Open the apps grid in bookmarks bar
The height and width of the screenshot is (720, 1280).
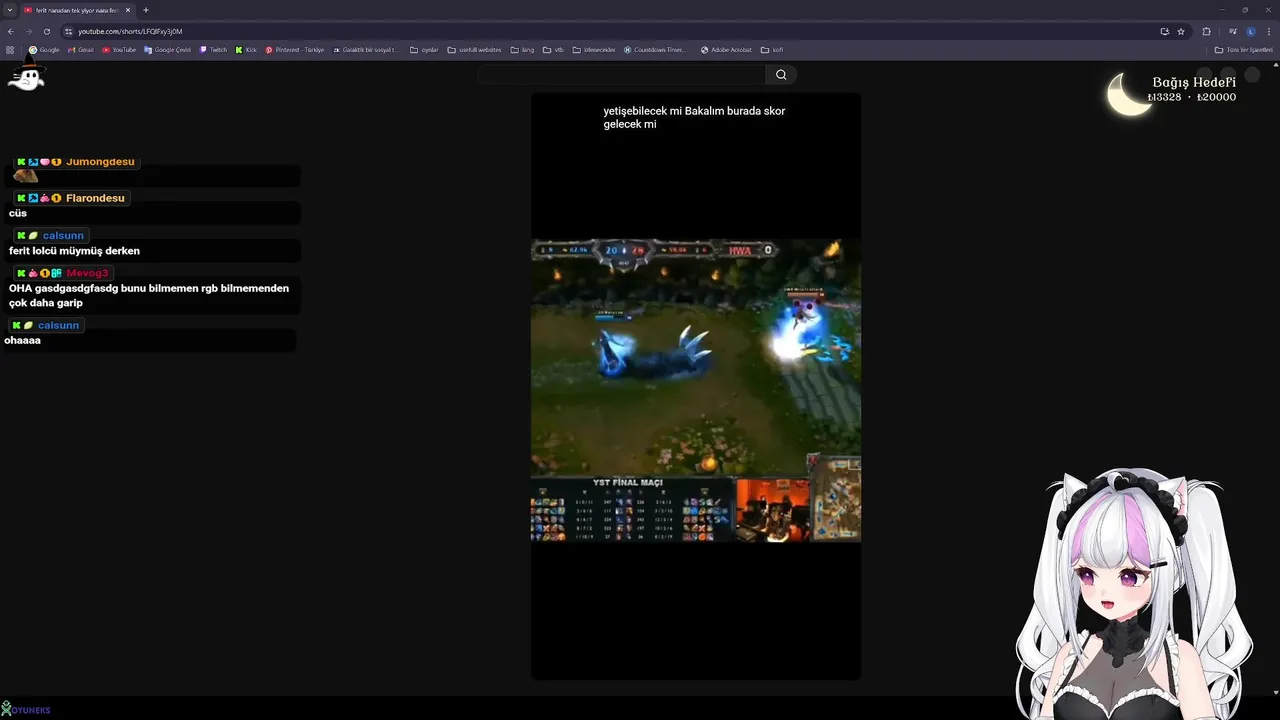10,49
